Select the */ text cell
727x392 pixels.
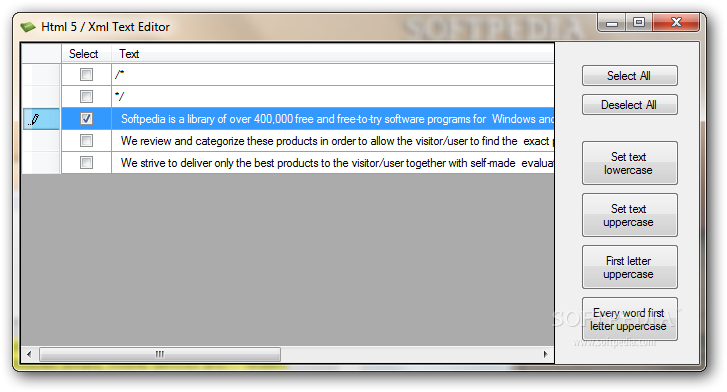(333, 96)
